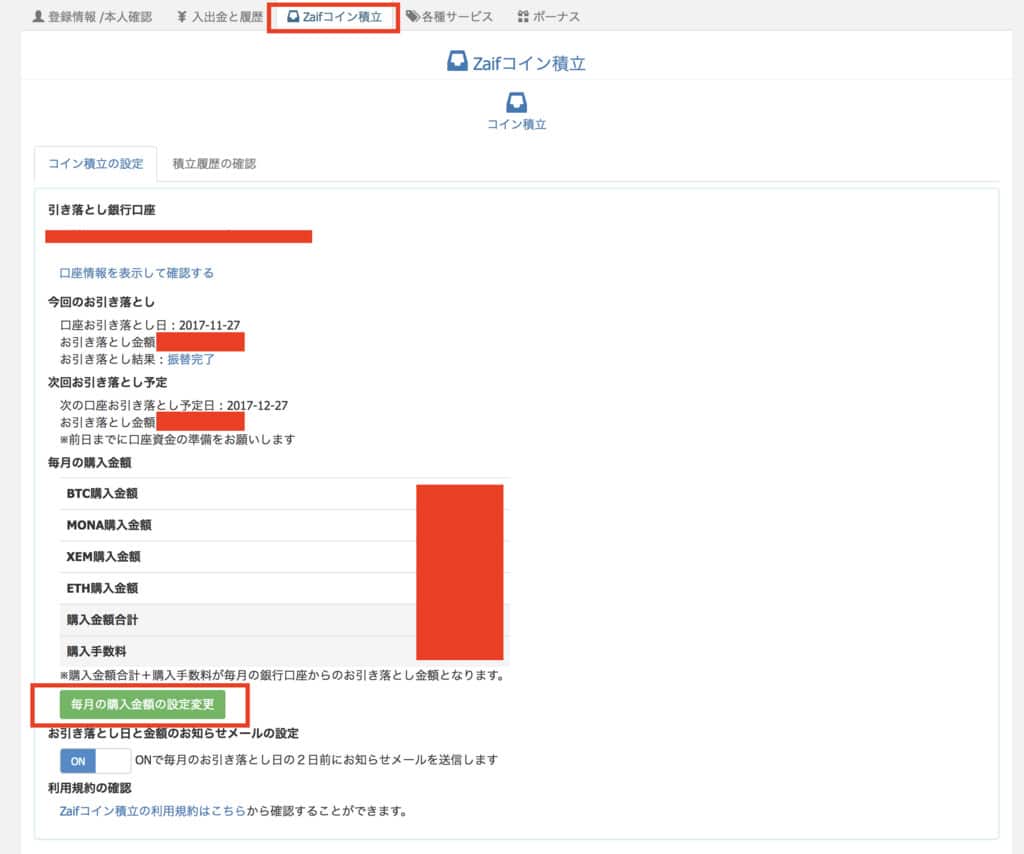This screenshot has width=1024, height=854.
Task: Click the 2017-12-27 next withdrawal date text
Action: 257,405
